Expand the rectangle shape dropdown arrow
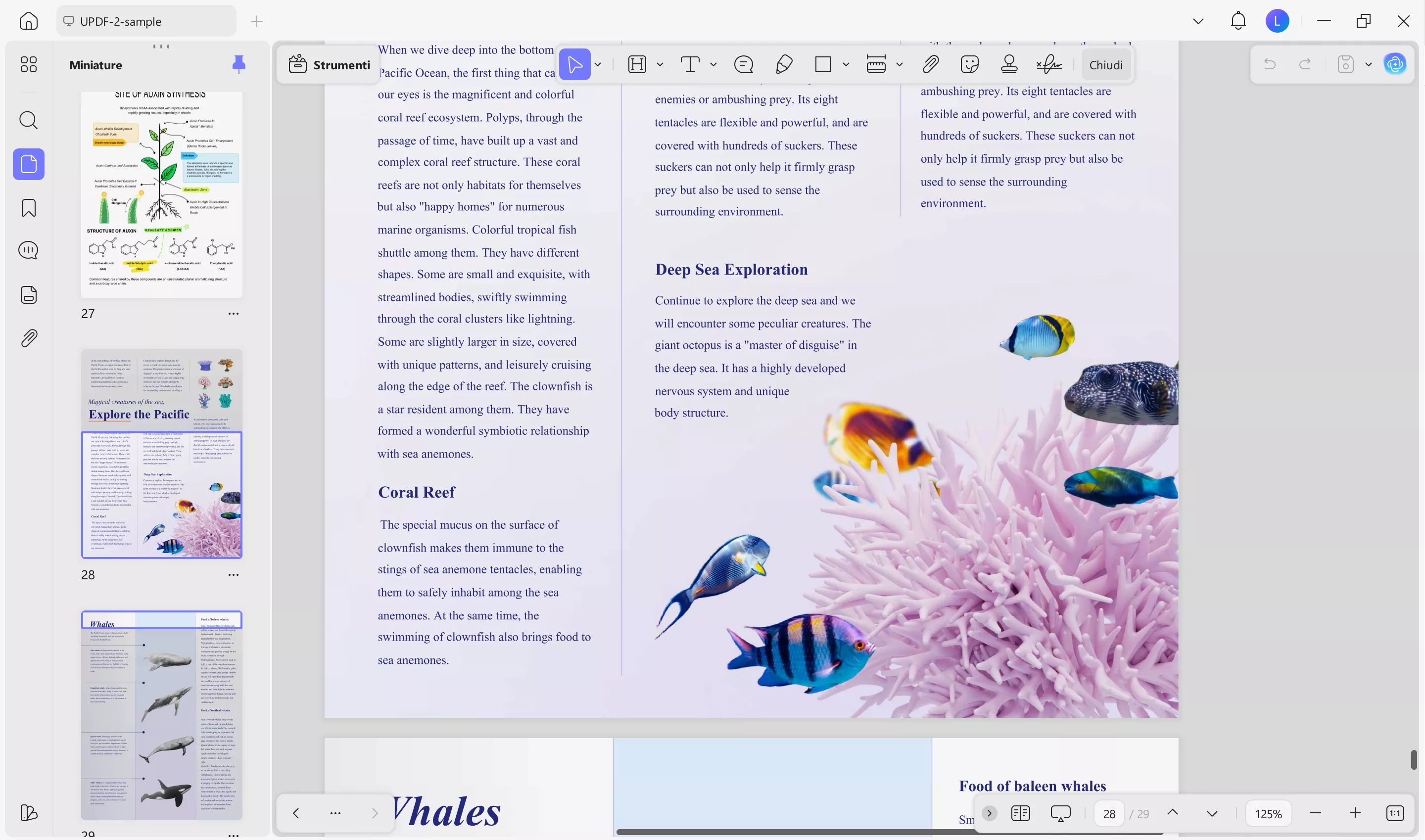1425x840 pixels. [x=846, y=64]
